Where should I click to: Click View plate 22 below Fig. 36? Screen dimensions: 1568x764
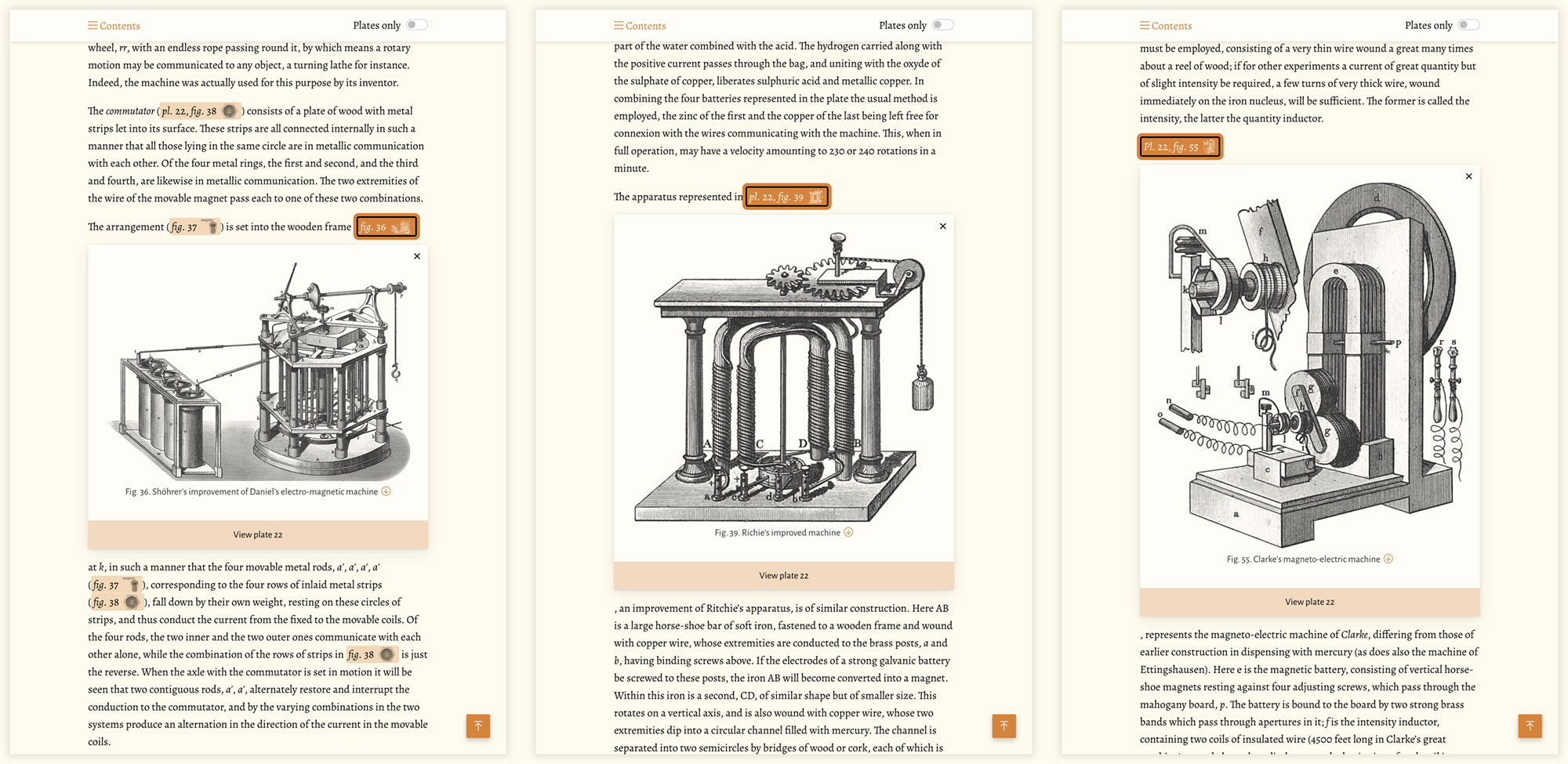[x=257, y=534]
